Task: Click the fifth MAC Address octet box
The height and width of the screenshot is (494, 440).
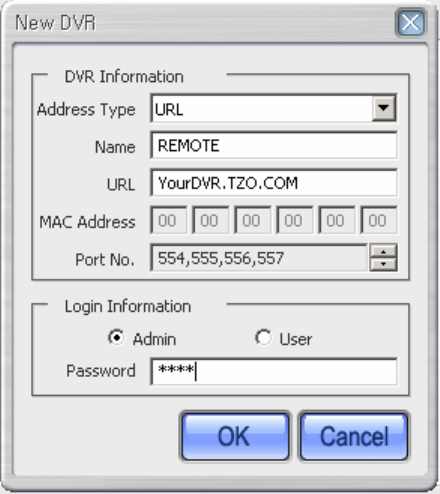Action: pos(337,220)
